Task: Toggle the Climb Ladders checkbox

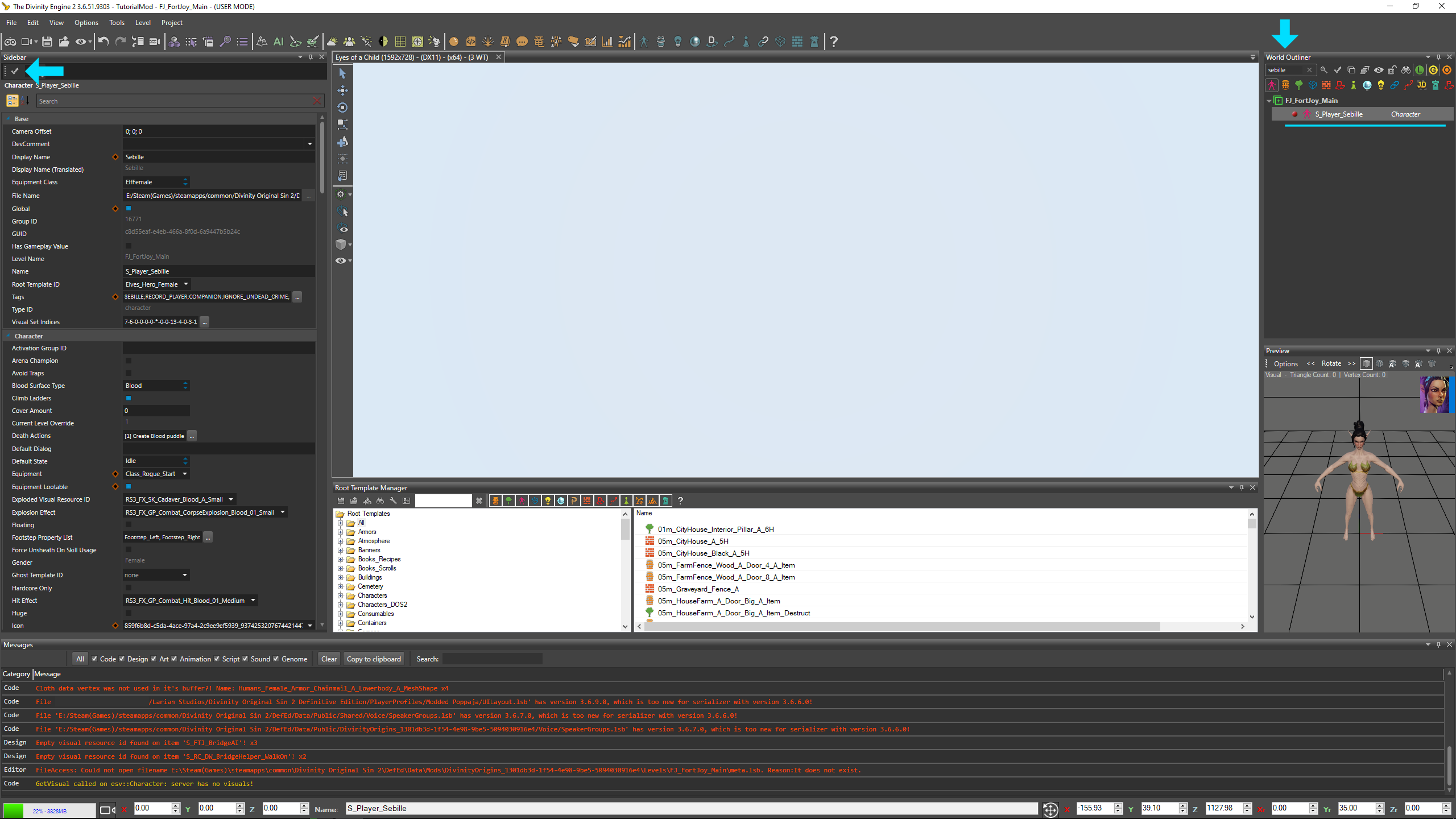Action: click(x=129, y=398)
